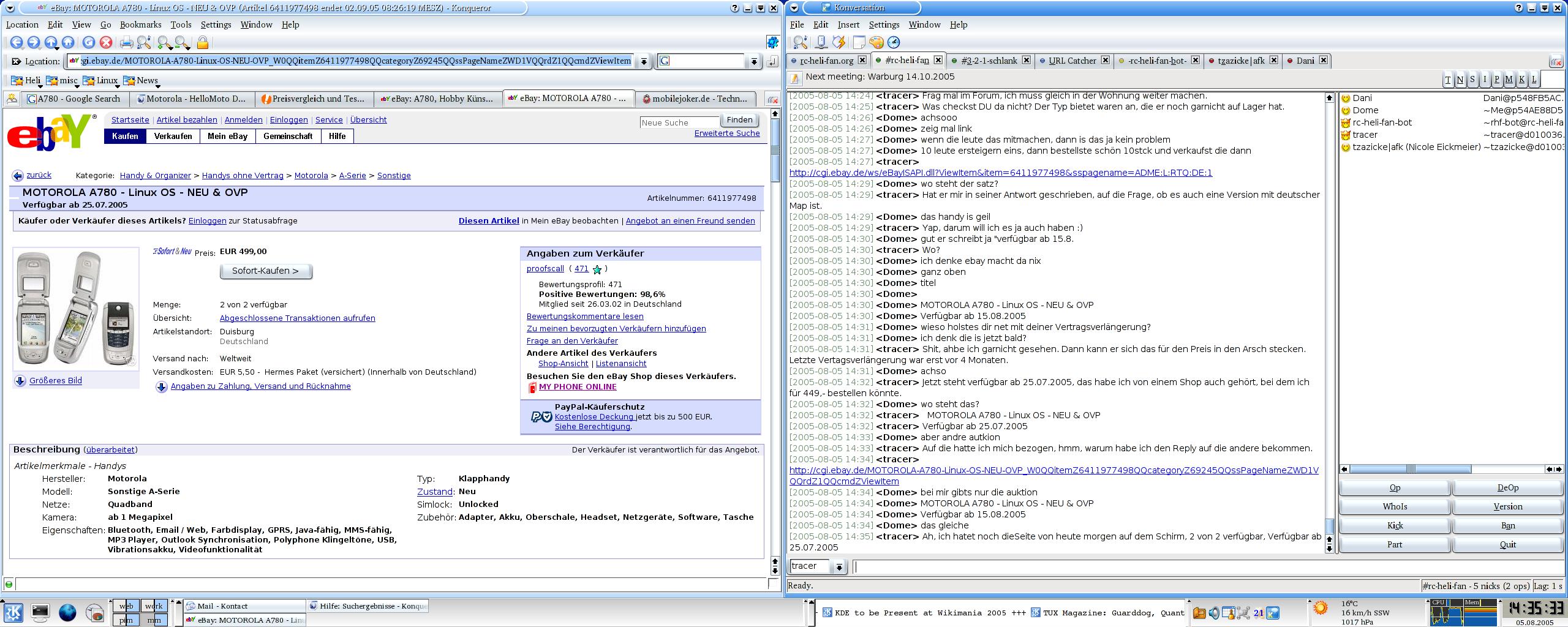Click 'Frage an den Verkäufer' link
Screen dimensions: 1568x627
pos(572,341)
